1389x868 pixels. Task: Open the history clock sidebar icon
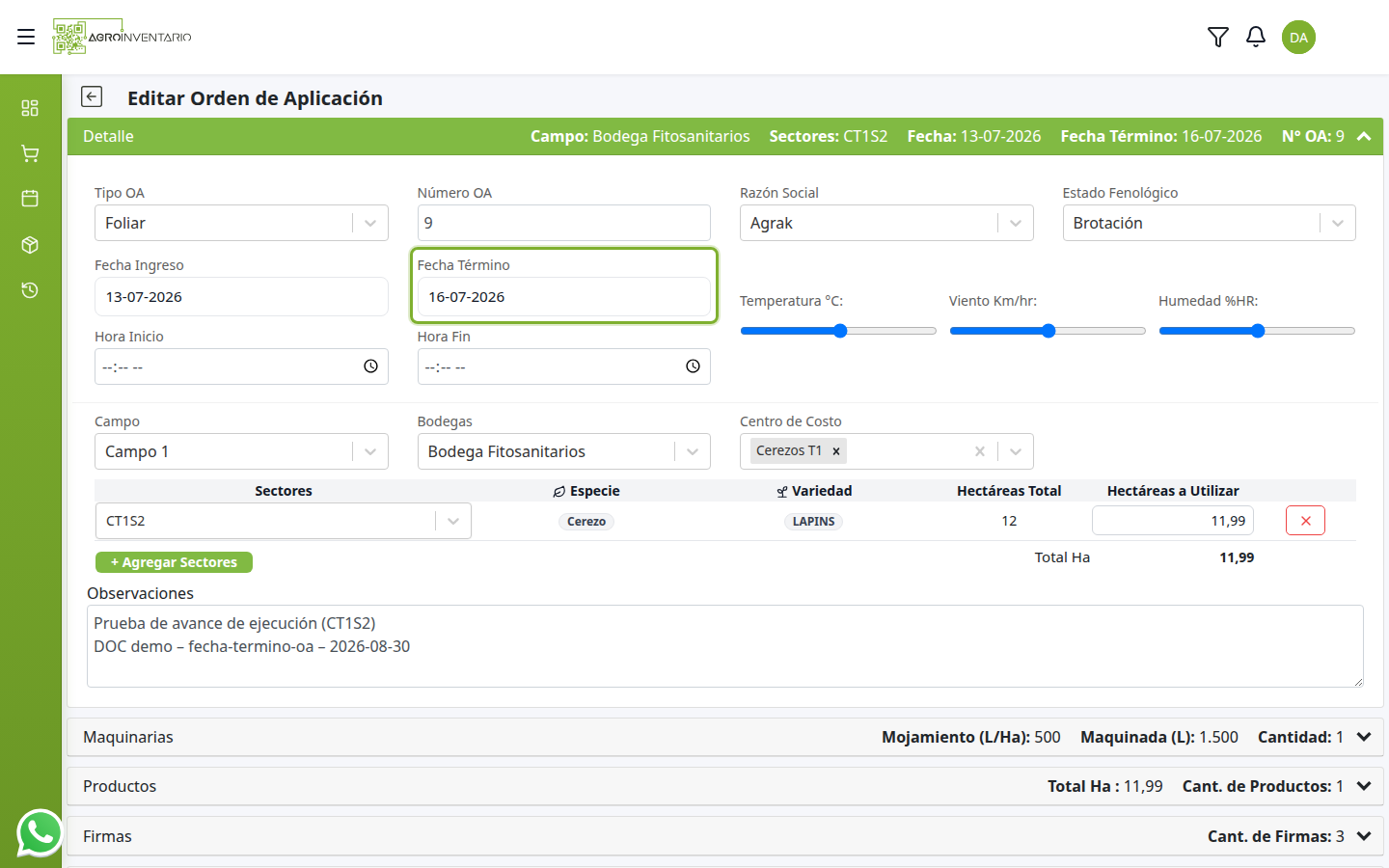click(x=30, y=290)
